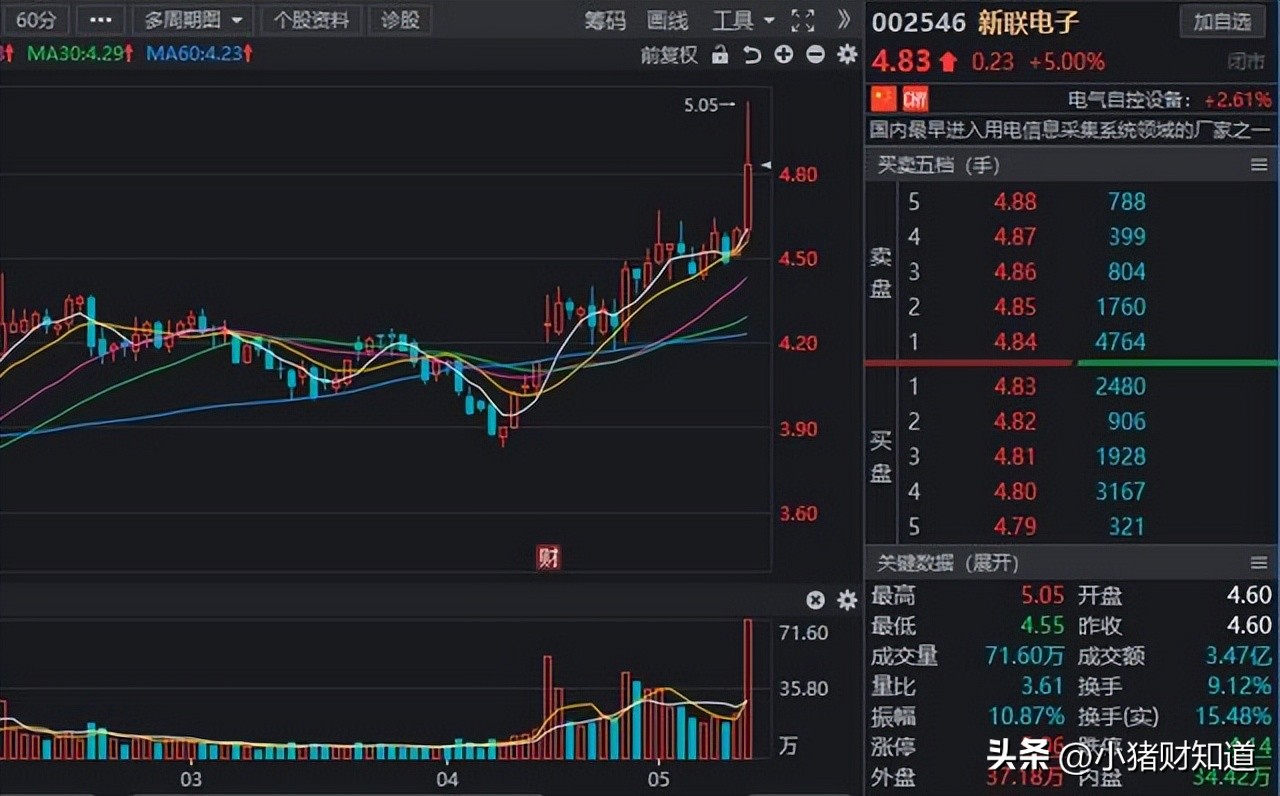Zoom out on the K-line chart

(814, 55)
